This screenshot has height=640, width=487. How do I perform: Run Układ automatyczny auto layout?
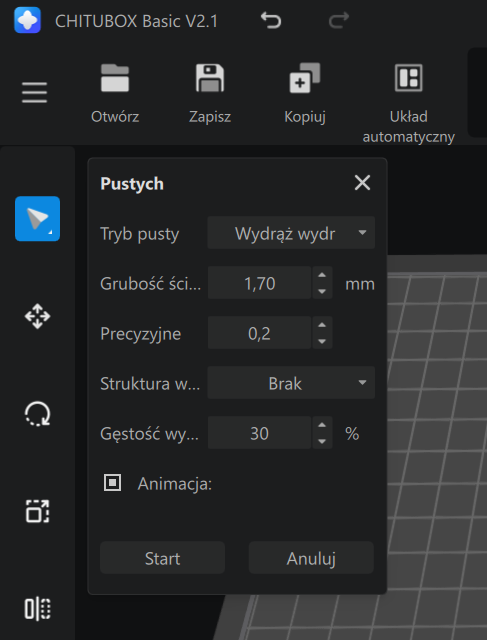point(409,78)
